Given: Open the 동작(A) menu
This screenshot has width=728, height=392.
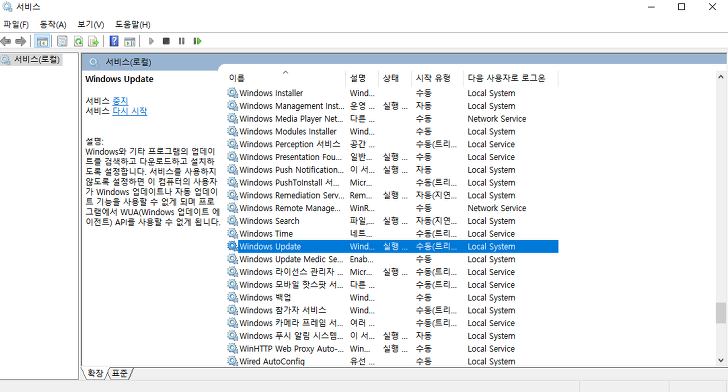Looking at the screenshot, I should 53,25.
